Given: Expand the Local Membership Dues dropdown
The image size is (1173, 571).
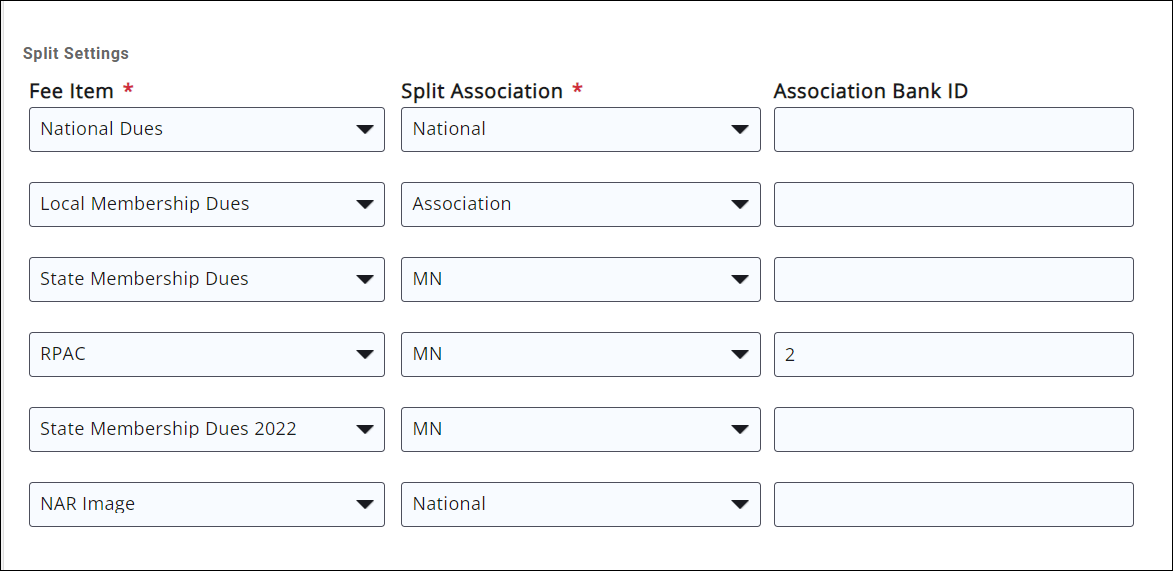Looking at the screenshot, I should point(206,204).
